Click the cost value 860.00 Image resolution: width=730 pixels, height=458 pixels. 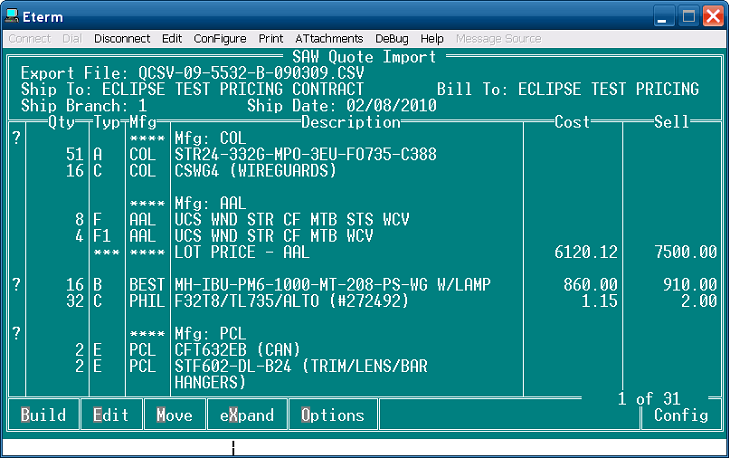click(x=590, y=285)
